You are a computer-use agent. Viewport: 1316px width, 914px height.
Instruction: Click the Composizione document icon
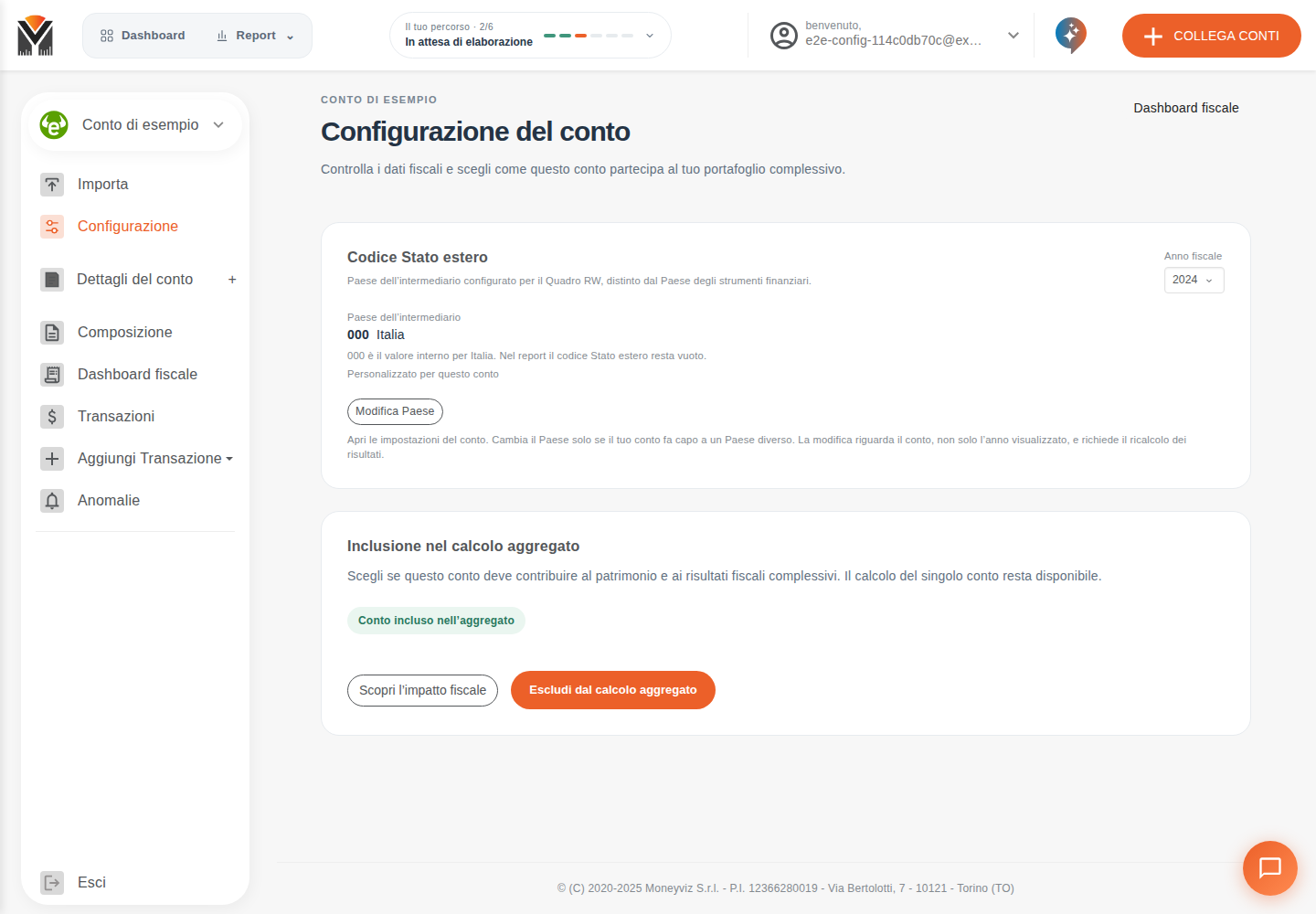tap(52, 333)
